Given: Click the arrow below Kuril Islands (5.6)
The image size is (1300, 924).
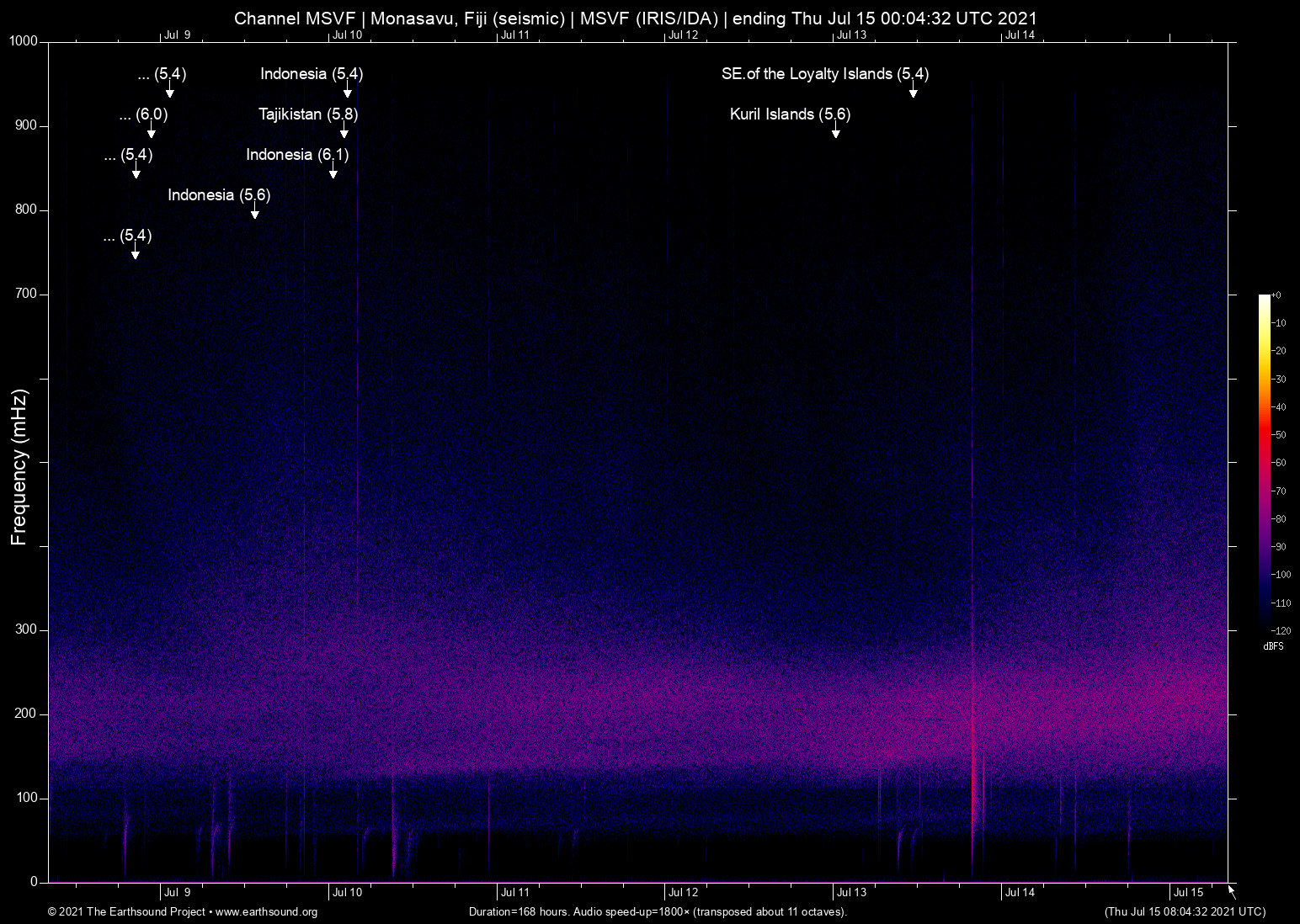Looking at the screenshot, I should coord(835,131).
